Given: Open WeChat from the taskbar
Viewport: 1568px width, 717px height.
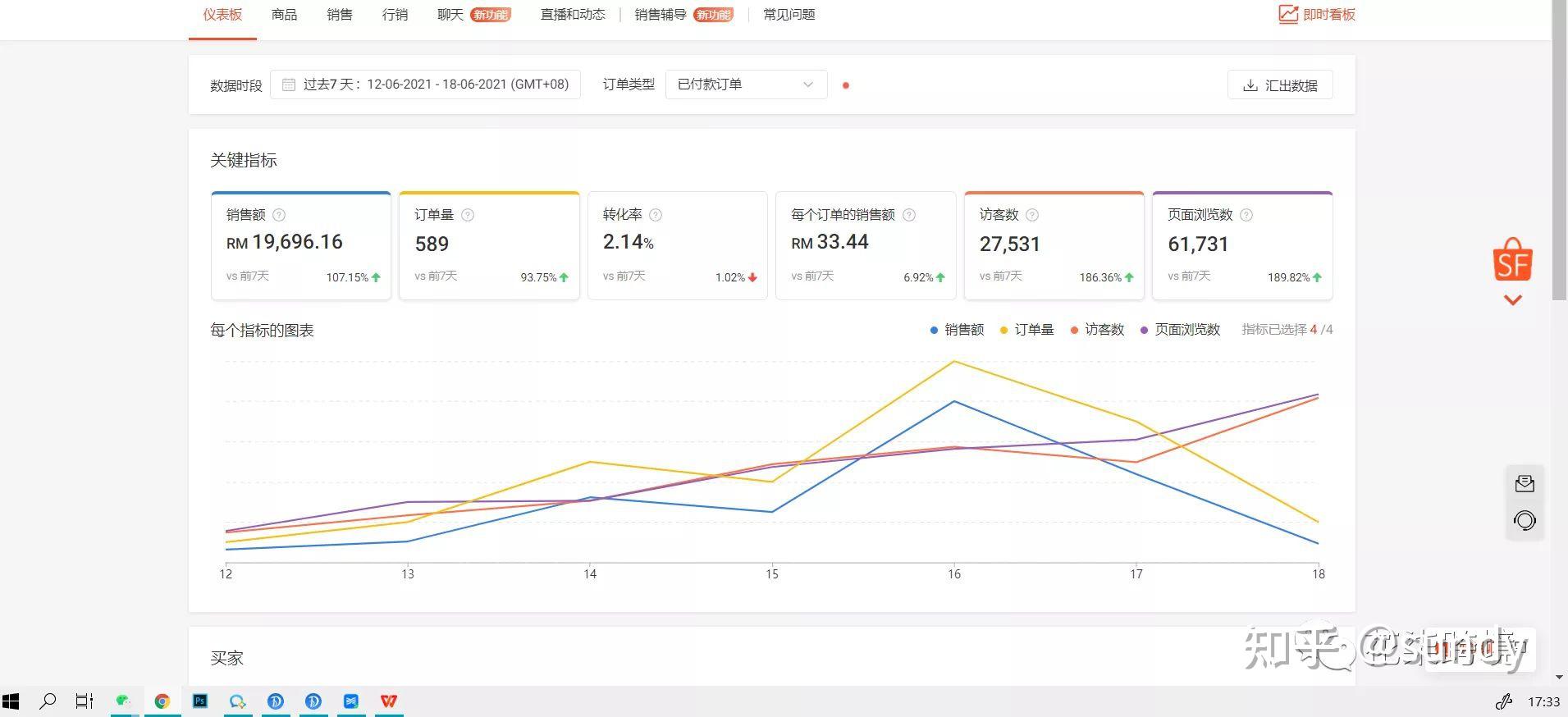Looking at the screenshot, I should click(124, 701).
